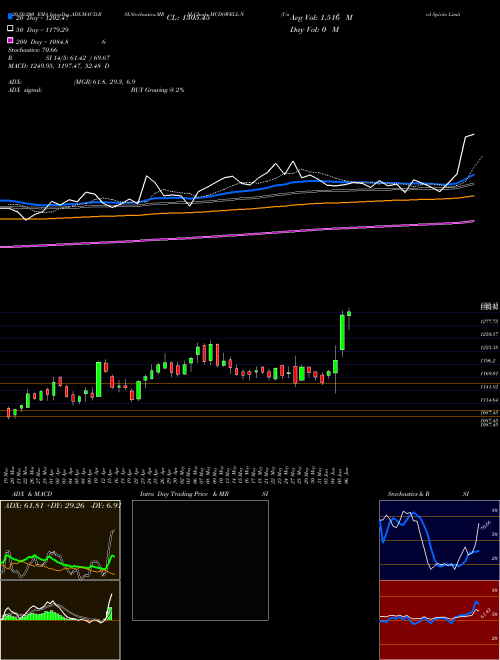Viewport: 500px width, 660px height.
Task: Click the 1169.01 price axis label
Action: point(489,373)
